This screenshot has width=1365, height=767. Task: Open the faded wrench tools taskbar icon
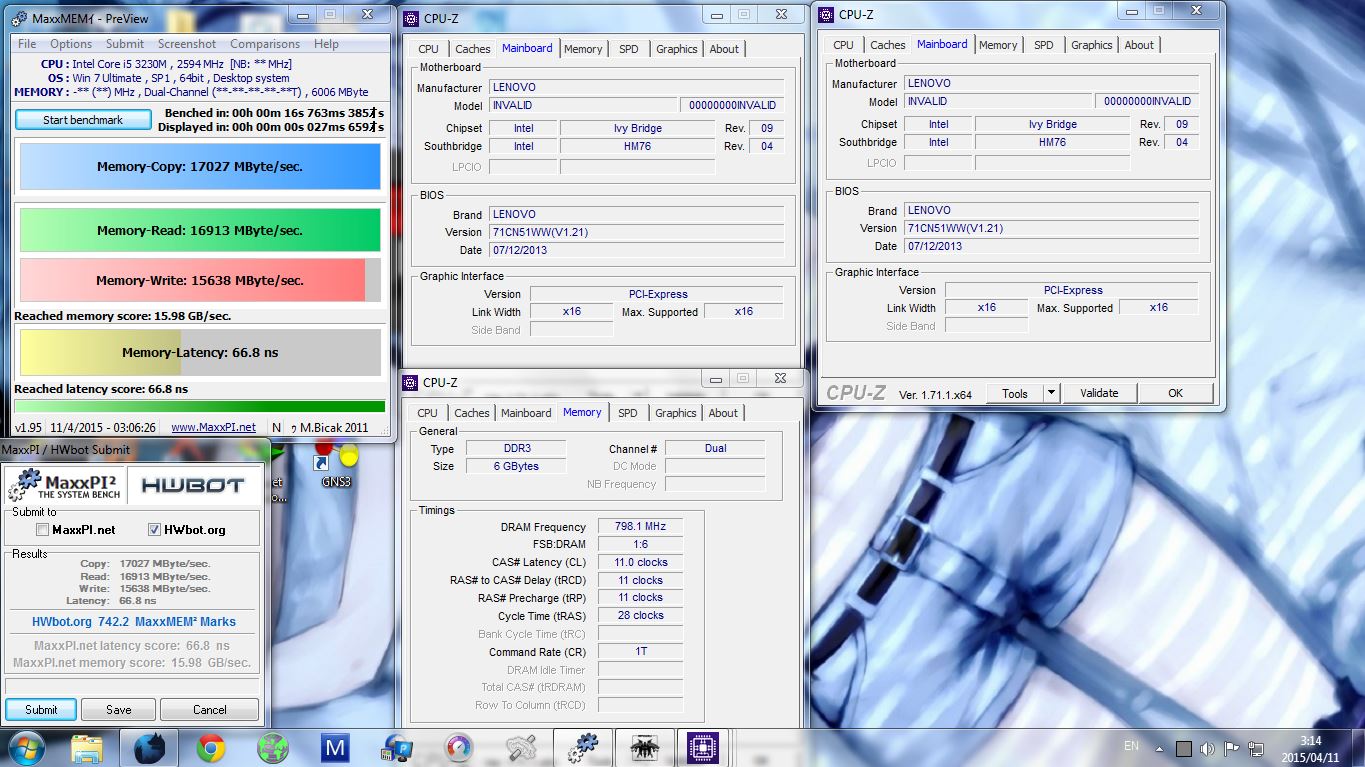pyautogui.click(x=521, y=748)
